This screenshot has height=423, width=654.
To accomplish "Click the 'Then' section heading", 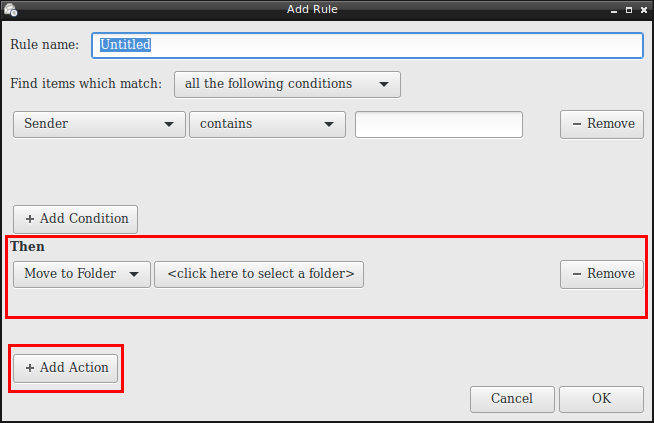I will click(x=28, y=246).
